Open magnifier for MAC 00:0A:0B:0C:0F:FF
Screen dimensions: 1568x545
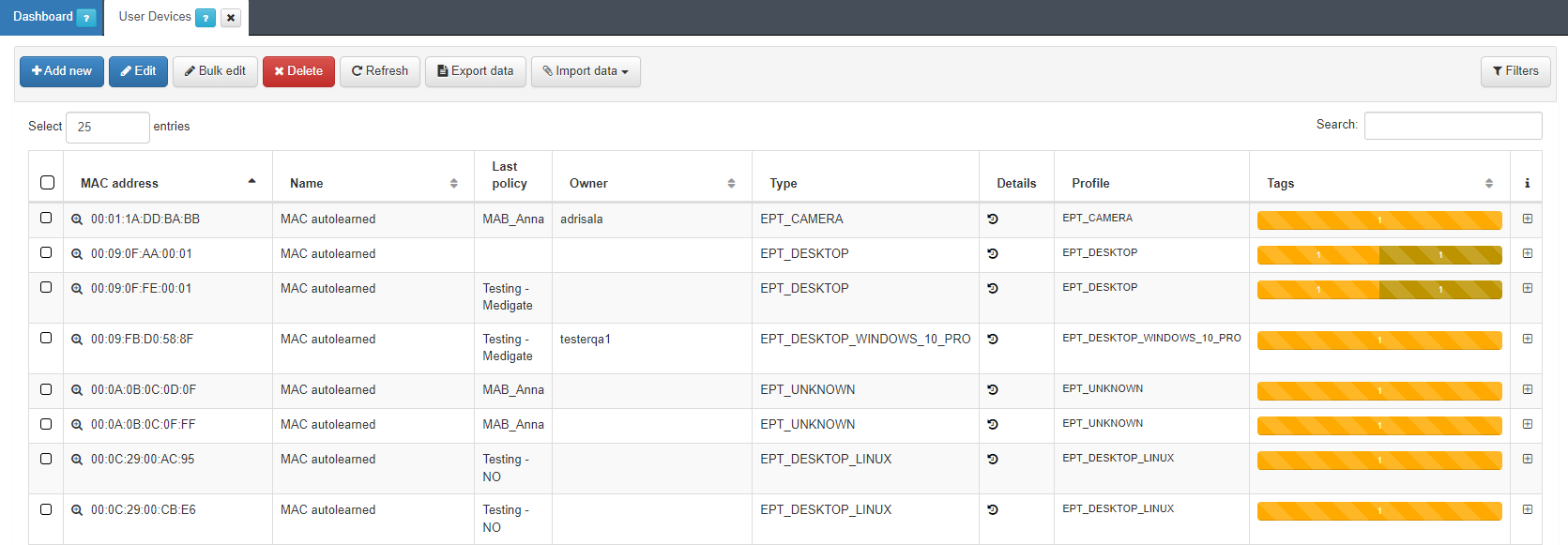77,425
